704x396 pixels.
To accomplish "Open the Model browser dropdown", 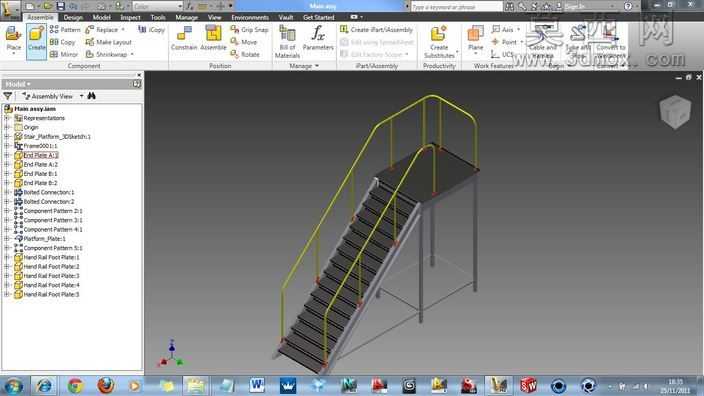I will (x=17, y=84).
